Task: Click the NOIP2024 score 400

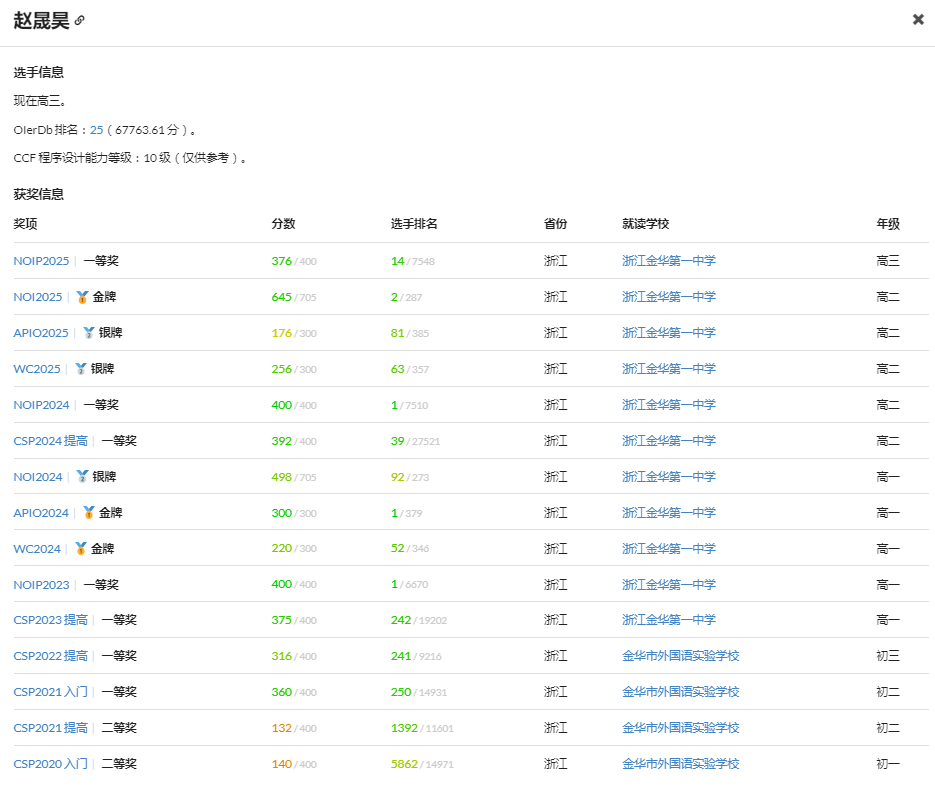Action: [281, 405]
